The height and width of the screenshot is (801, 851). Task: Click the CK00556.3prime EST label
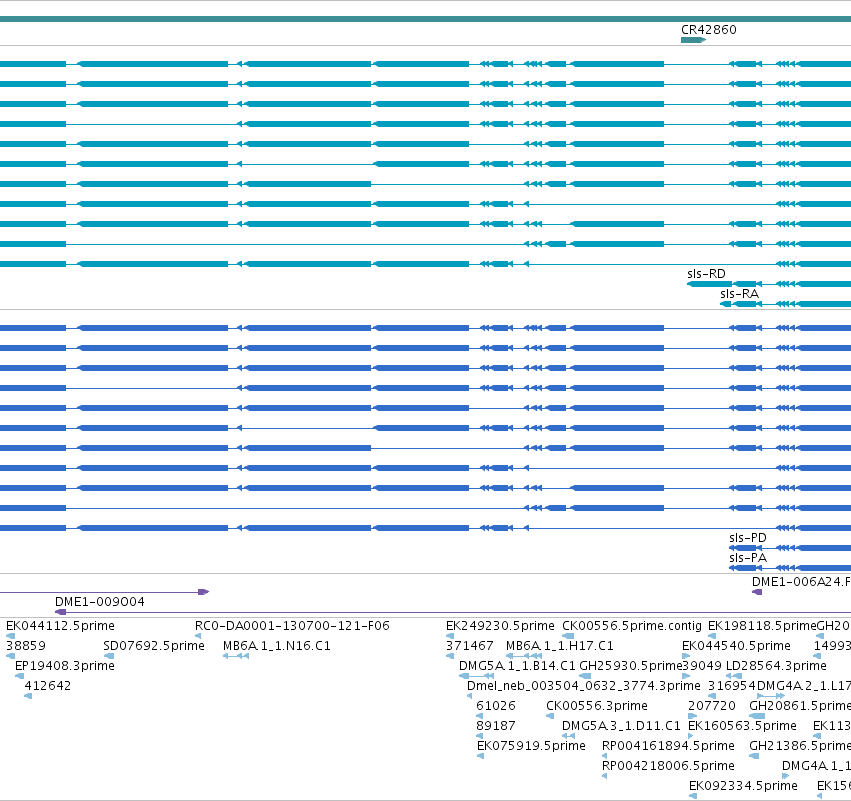596,705
